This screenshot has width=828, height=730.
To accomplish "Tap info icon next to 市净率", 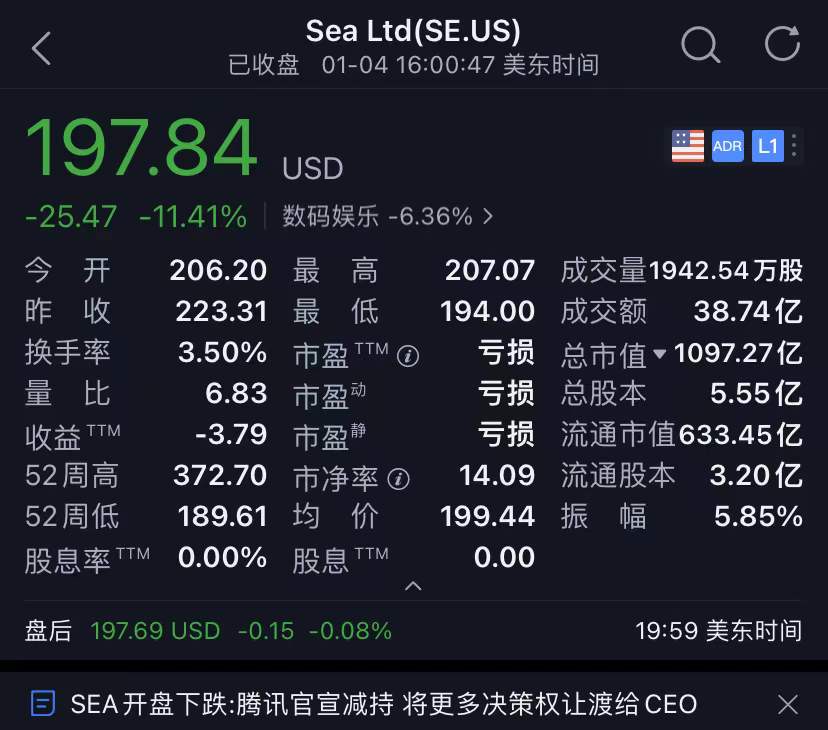I will click(398, 479).
